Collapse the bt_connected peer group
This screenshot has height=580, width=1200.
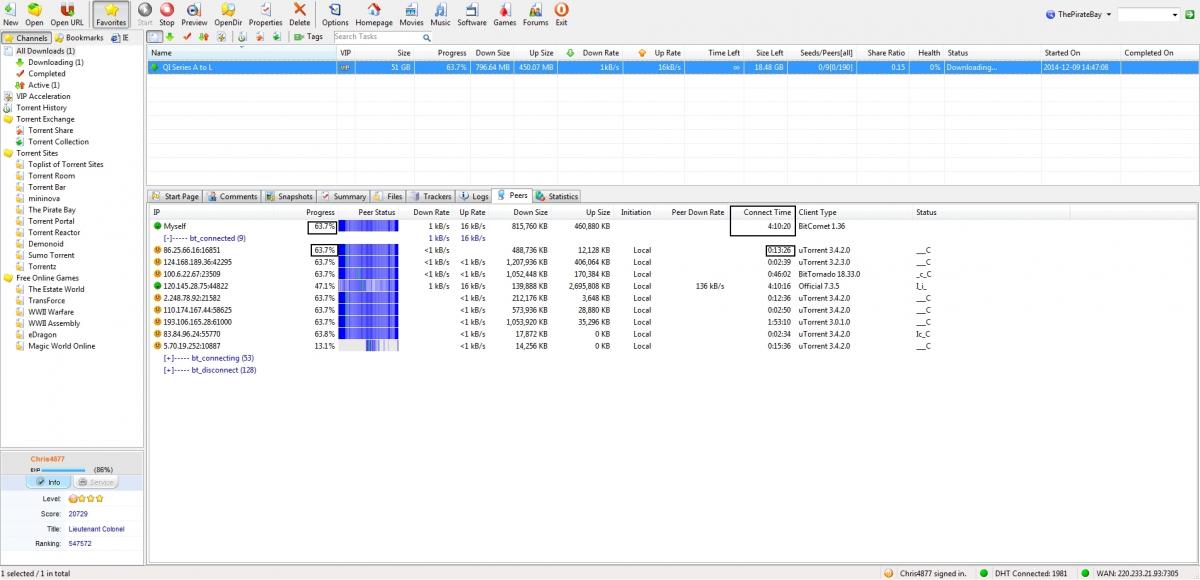(168, 238)
